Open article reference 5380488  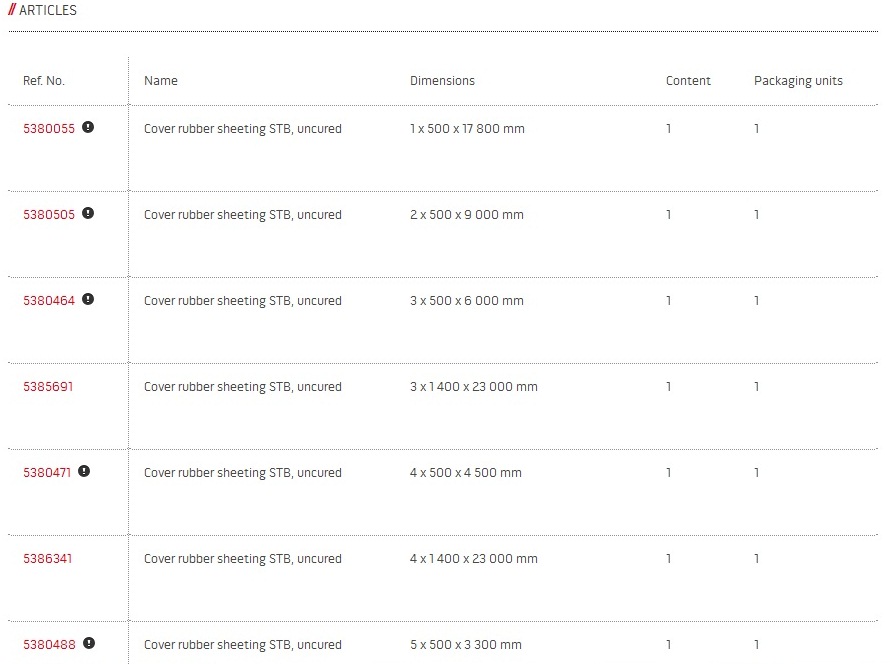49,645
